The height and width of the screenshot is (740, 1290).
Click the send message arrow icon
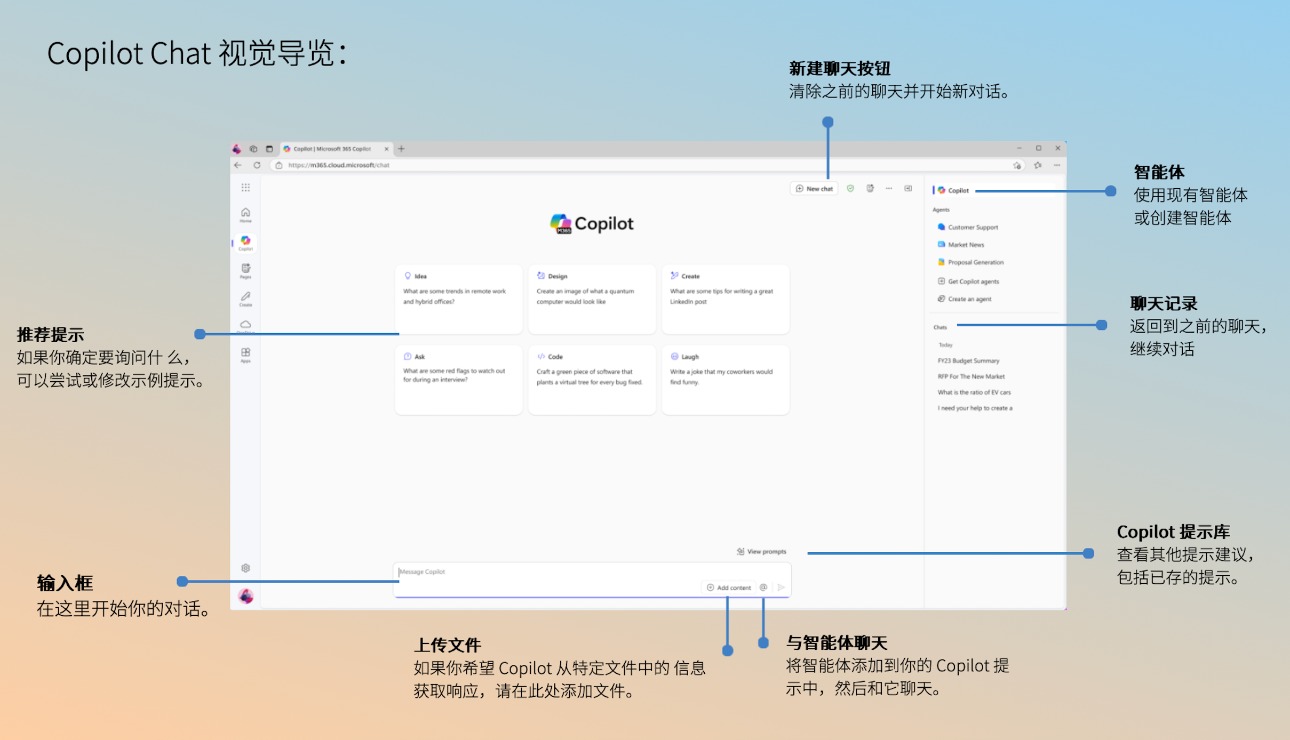pyautogui.click(x=781, y=588)
